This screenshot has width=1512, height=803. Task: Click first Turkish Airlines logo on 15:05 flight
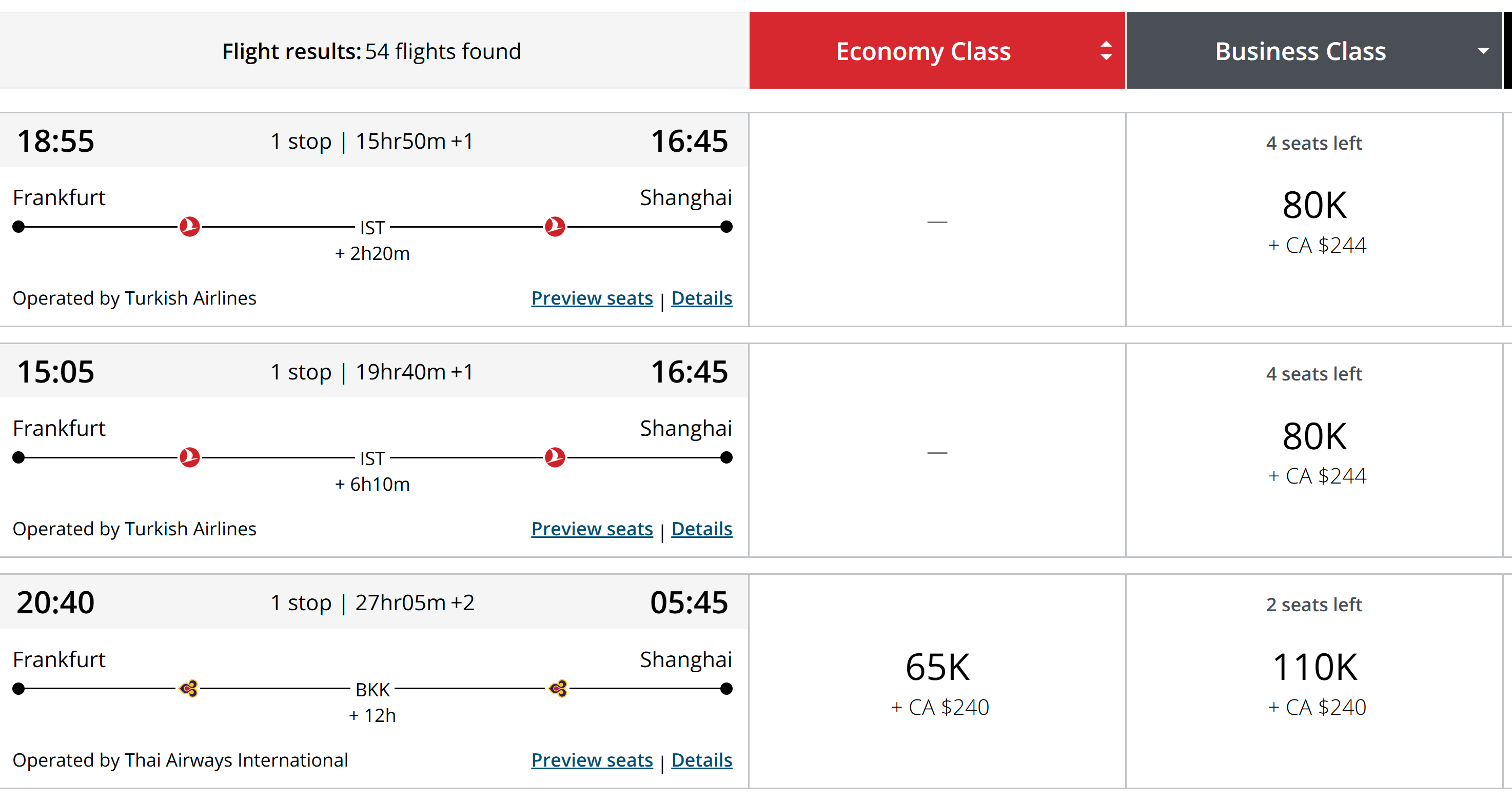[x=190, y=457]
